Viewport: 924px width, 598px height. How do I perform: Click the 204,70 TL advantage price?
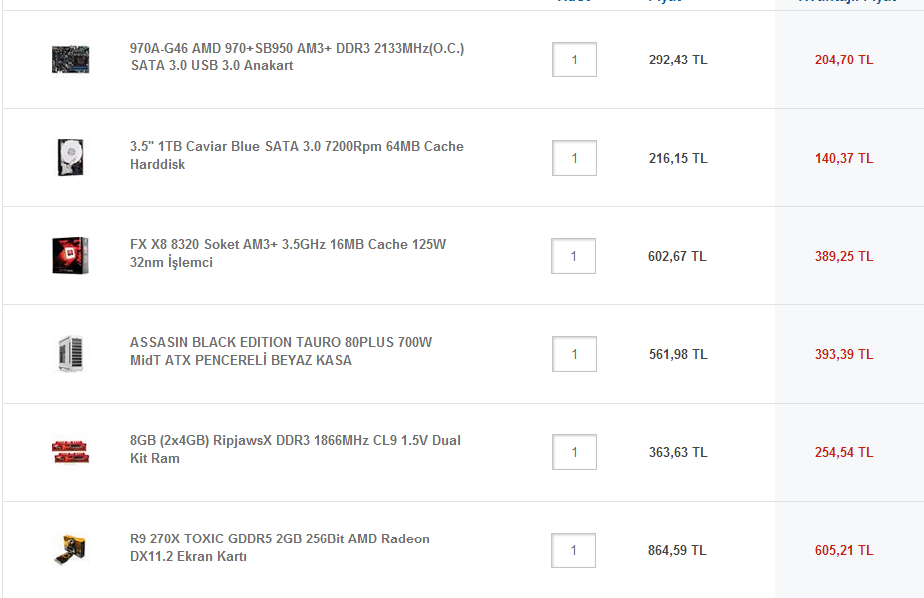[x=844, y=60]
